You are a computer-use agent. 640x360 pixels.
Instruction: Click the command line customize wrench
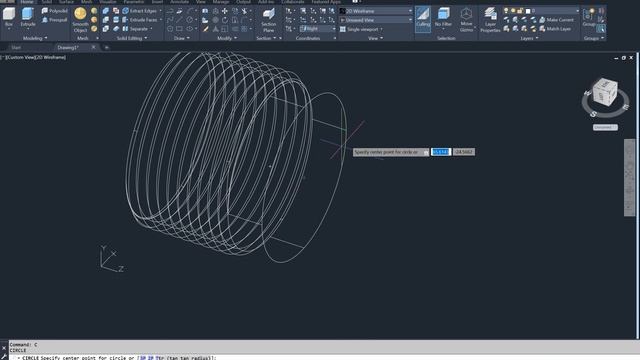tap(4, 357)
